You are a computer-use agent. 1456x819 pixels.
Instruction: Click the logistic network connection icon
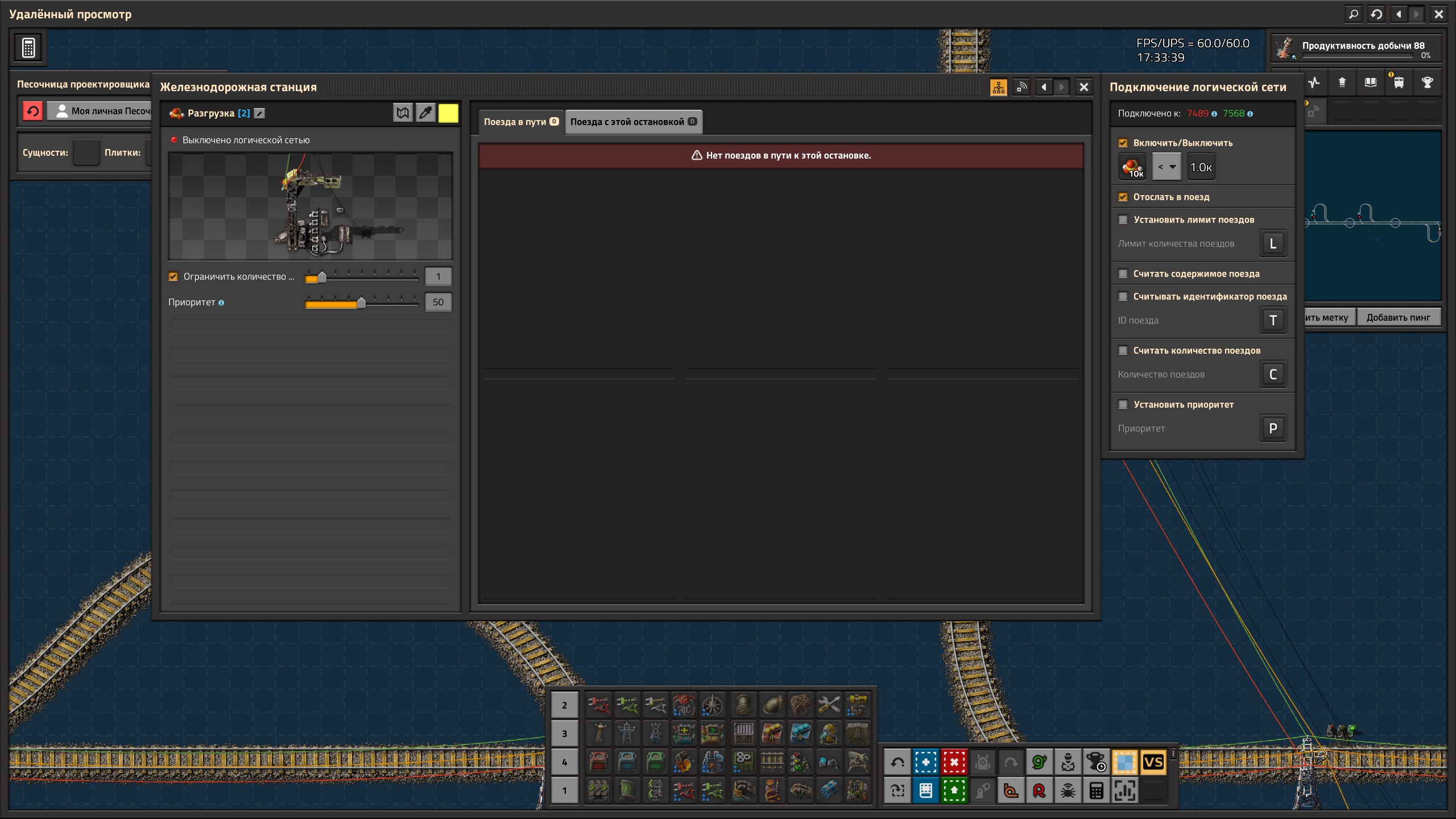click(1021, 87)
